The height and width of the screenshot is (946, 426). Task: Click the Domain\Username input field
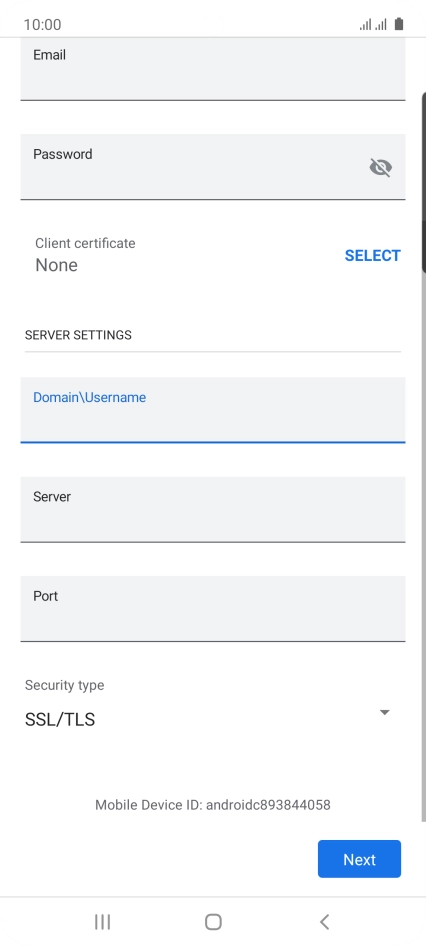click(x=213, y=410)
